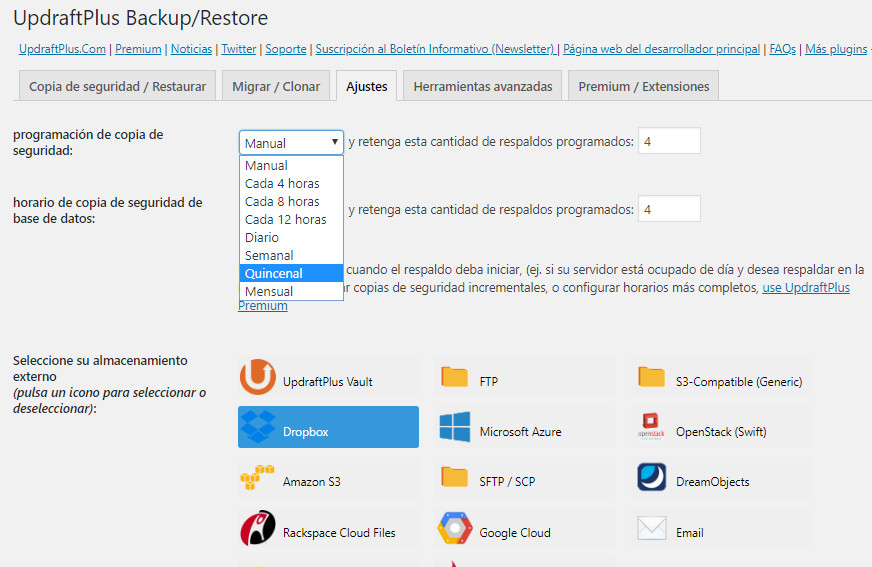The height and width of the screenshot is (567, 872).
Task: Click the DreamObjects label
Action: tap(712, 482)
